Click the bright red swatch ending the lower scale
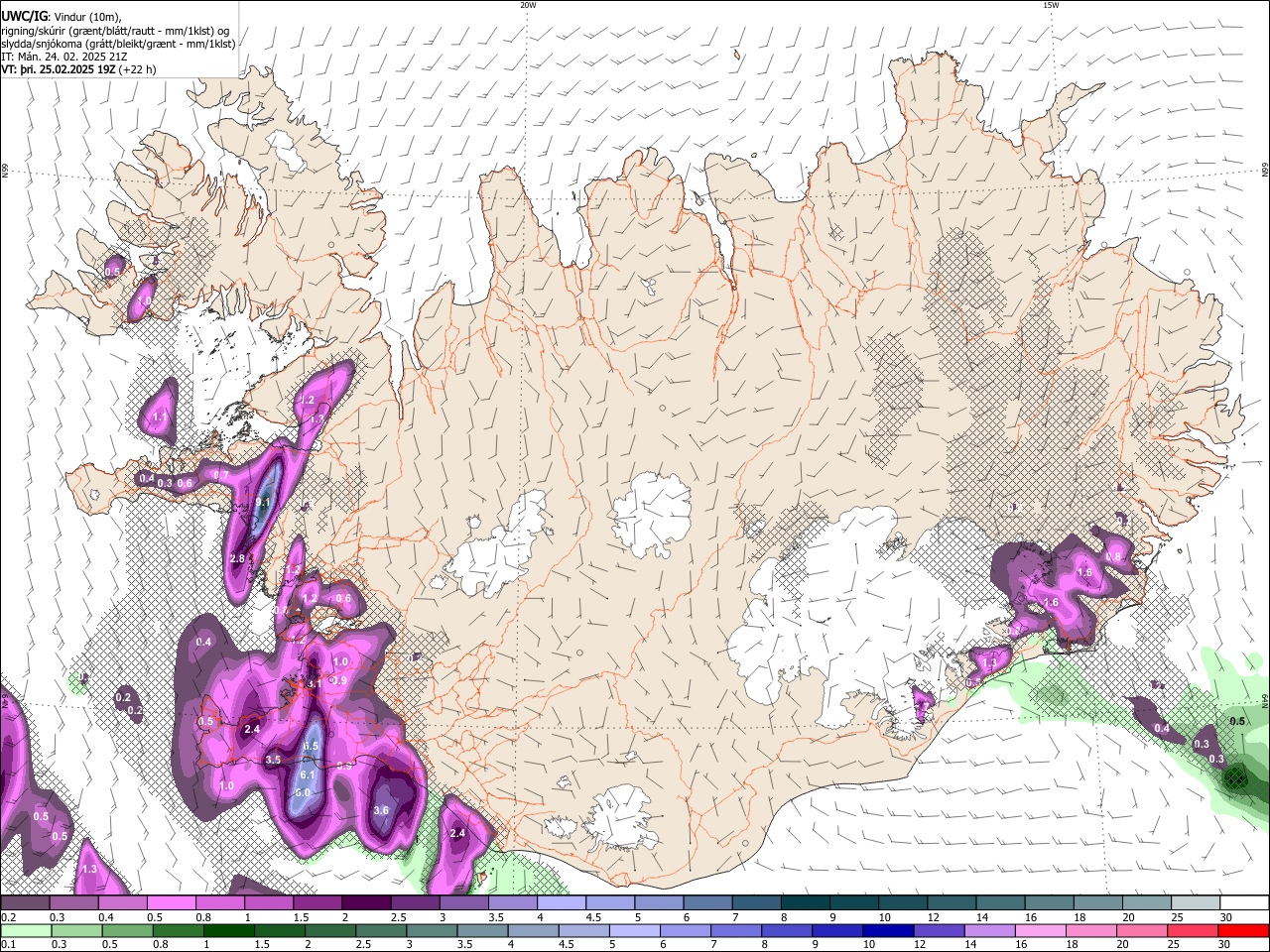The height and width of the screenshot is (952, 1270). 1243,930
